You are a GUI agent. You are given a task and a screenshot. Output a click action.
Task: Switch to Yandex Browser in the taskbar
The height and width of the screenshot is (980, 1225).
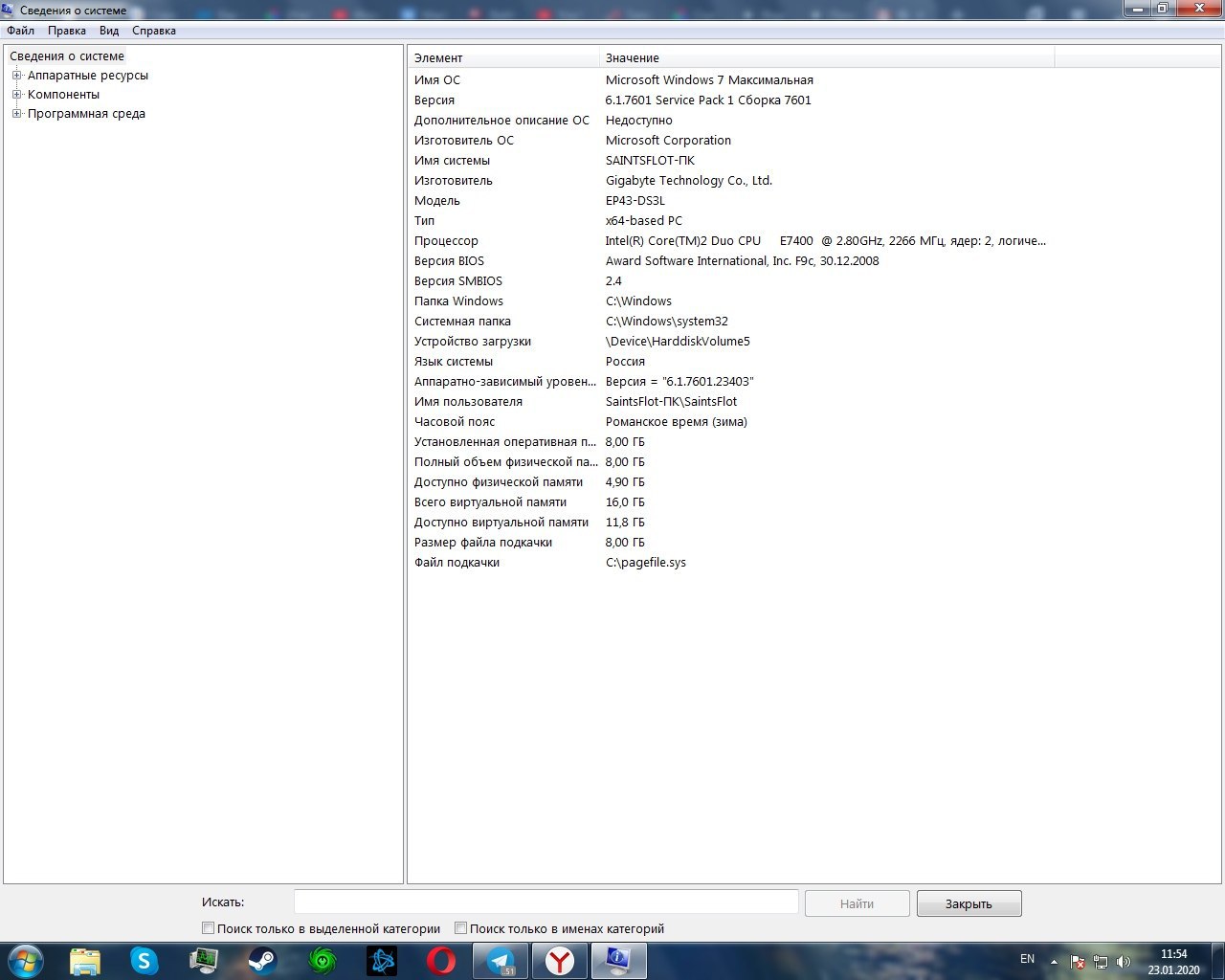pos(560,961)
